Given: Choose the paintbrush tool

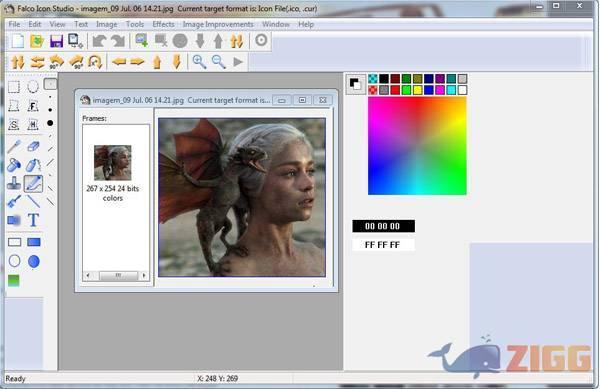Looking at the screenshot, I should point(14,202).
